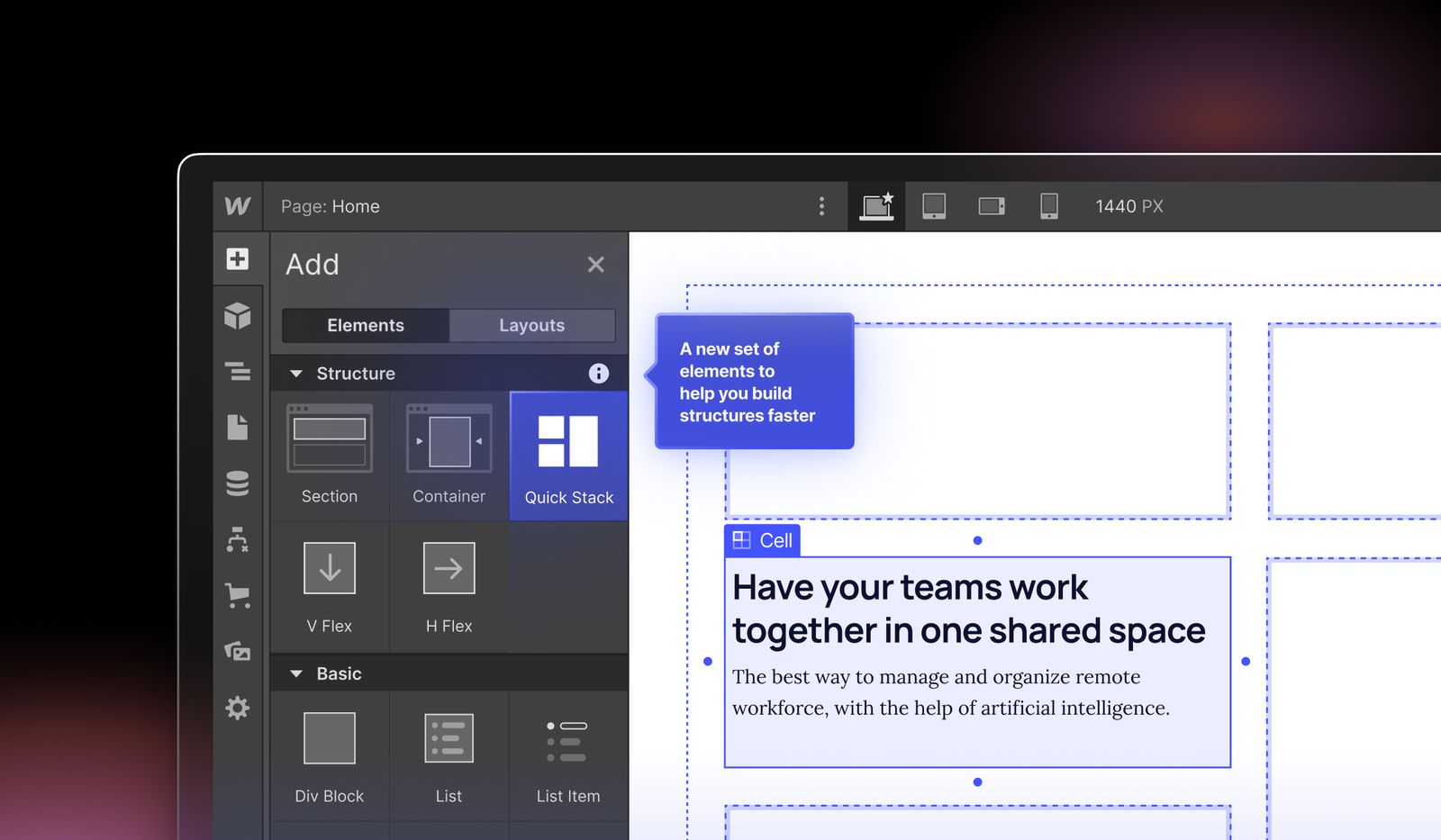Viewport: 1441px width, 840px height.
Task: Collapse the Basic section
Action: coord(295,673)
